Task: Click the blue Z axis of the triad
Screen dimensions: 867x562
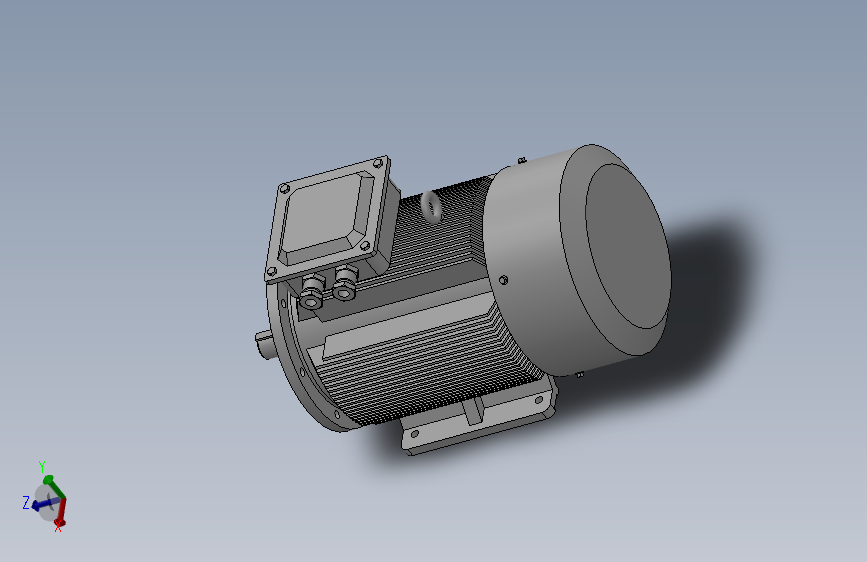Action: point(45,504)
